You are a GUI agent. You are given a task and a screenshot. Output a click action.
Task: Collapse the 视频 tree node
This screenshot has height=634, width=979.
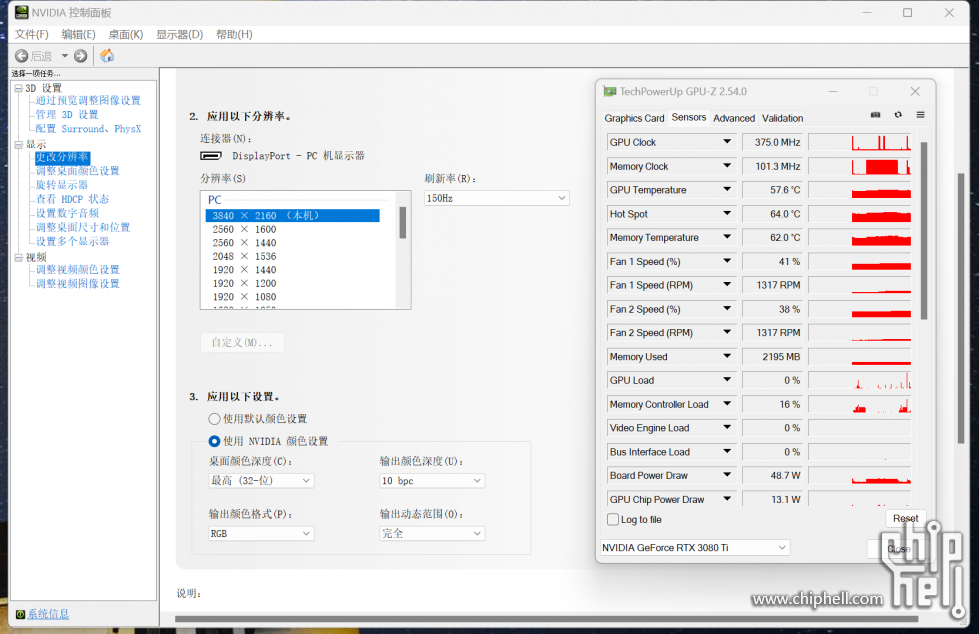pyautogui.click(x=19, y=257)
